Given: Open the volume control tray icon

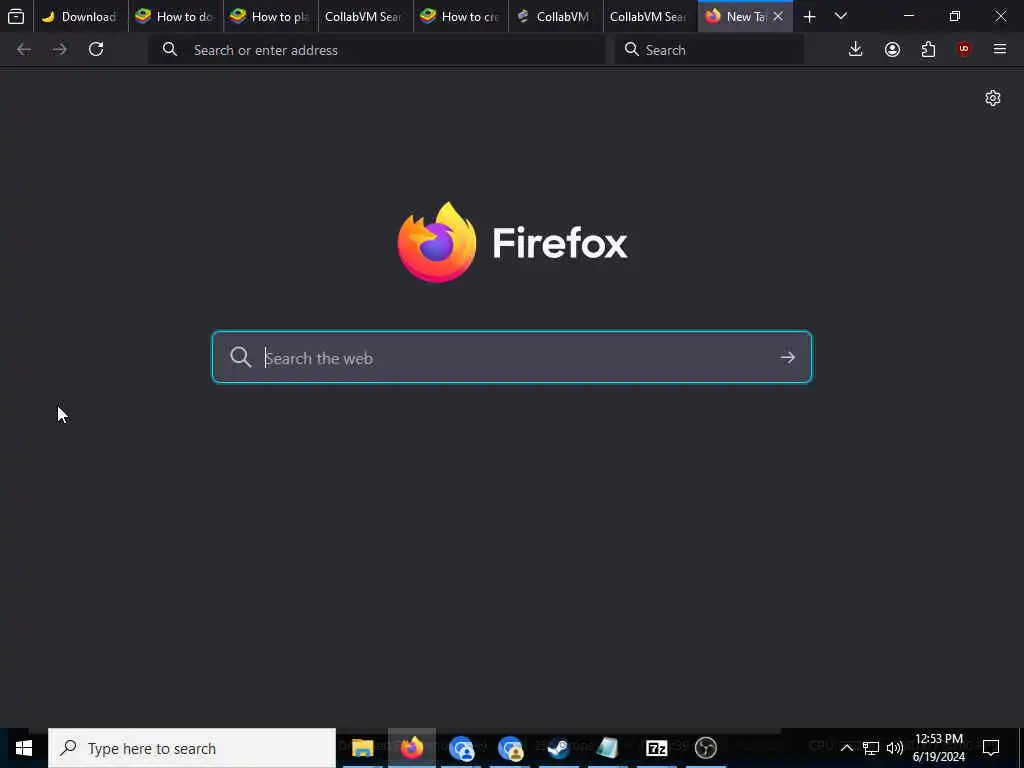Looking at the screenshot, I should [895, 748].
